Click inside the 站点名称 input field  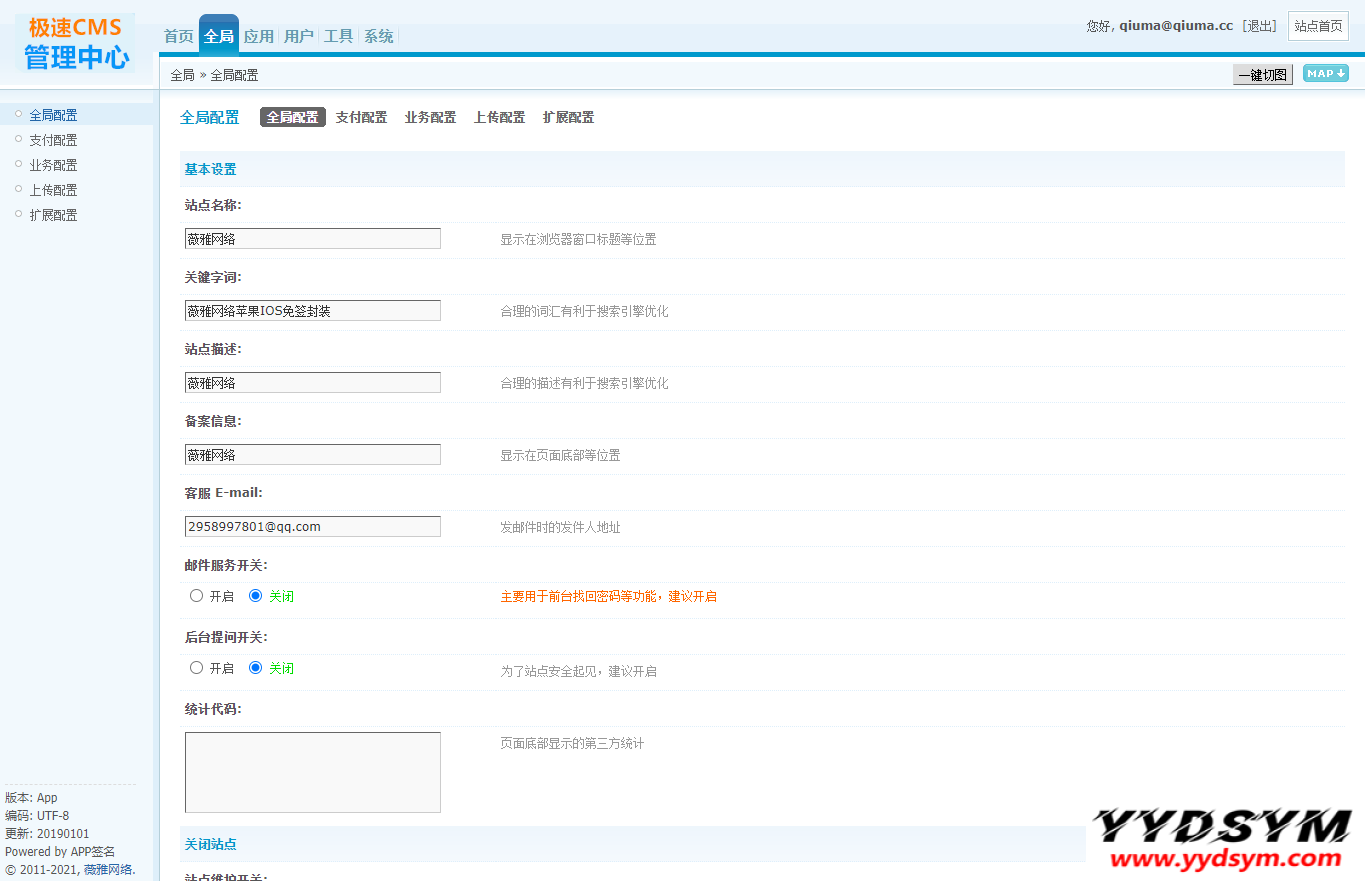[x=311, y=238]
